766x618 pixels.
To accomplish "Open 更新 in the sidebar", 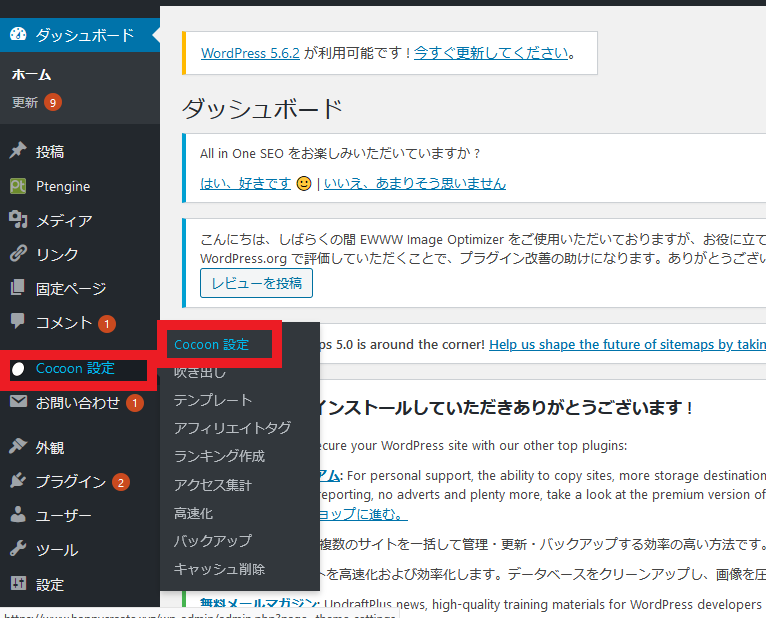I will coord(25,103).
